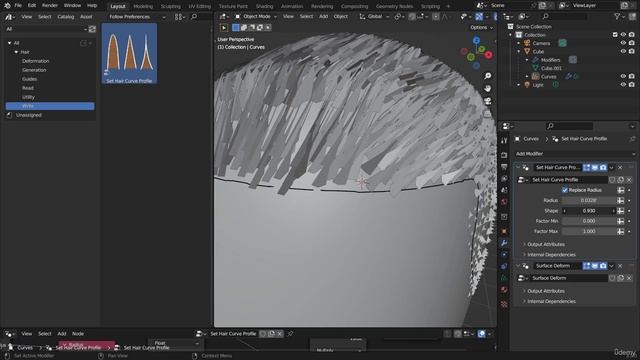Click the attribute toggle icon beside Factor Max
640x360 pixels.
pos(620,231)
